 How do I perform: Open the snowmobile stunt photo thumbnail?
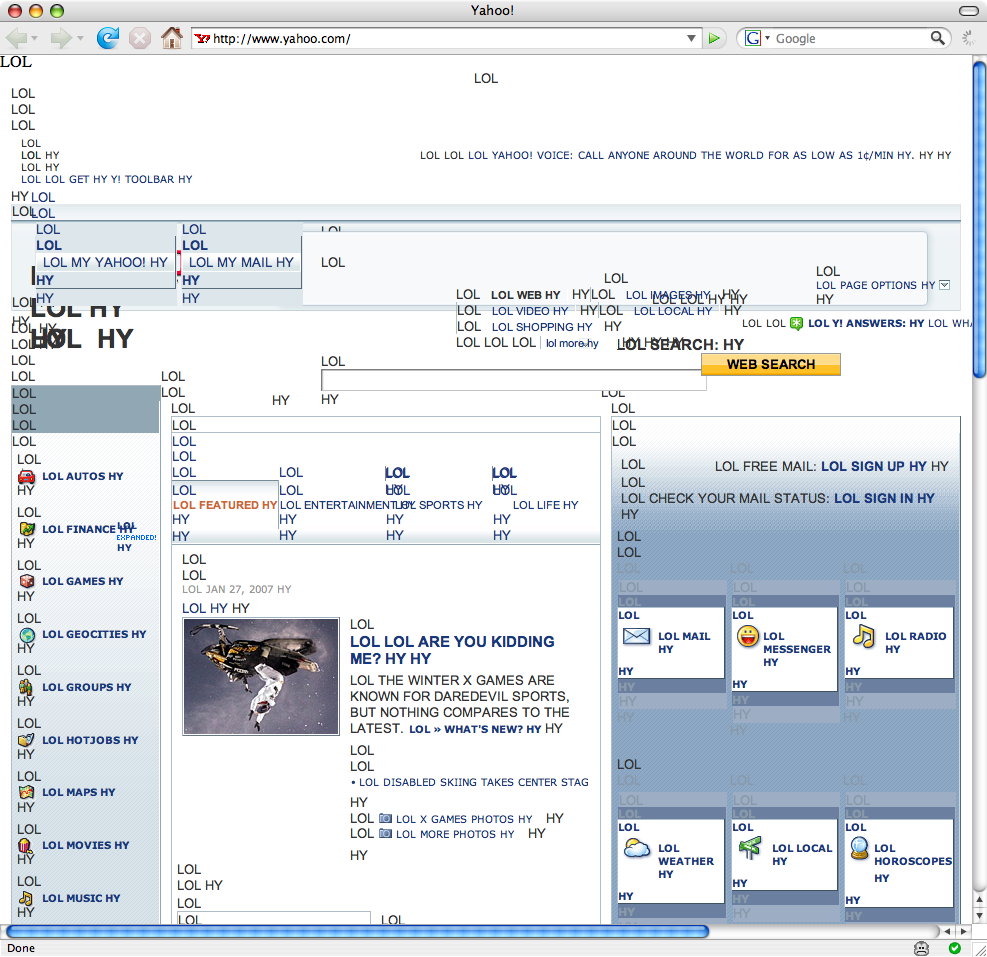click(261, 676)
